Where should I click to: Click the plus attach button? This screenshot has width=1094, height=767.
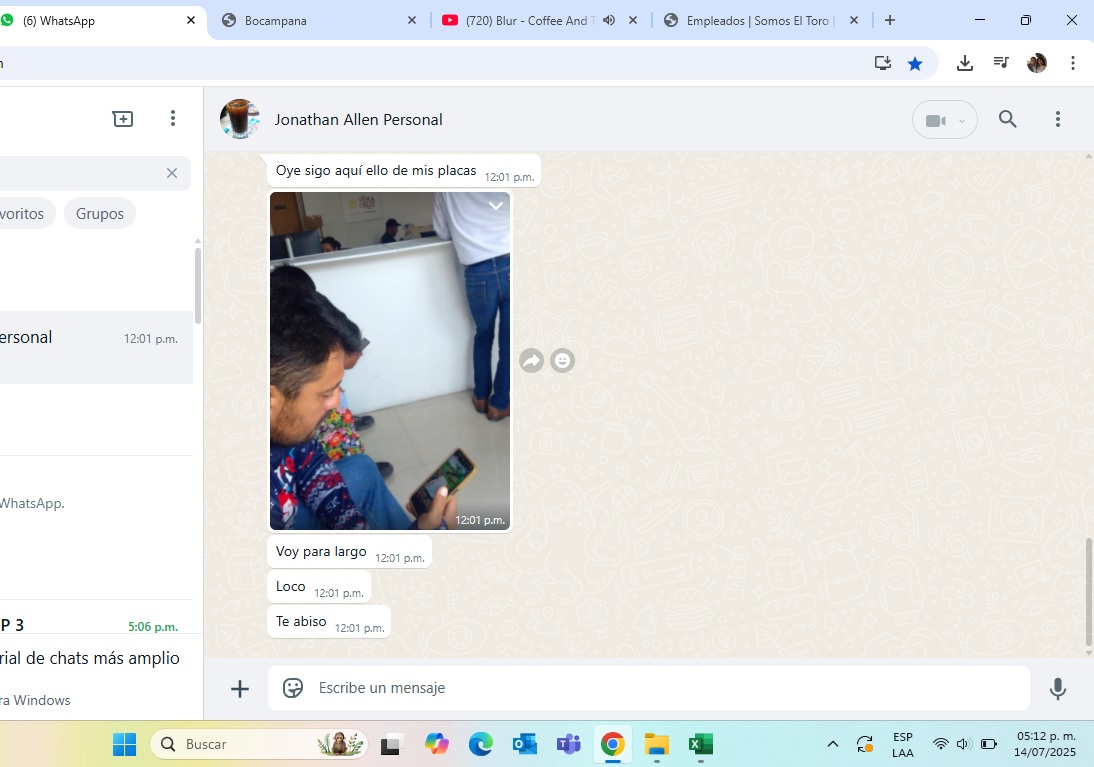click(240, 688)
